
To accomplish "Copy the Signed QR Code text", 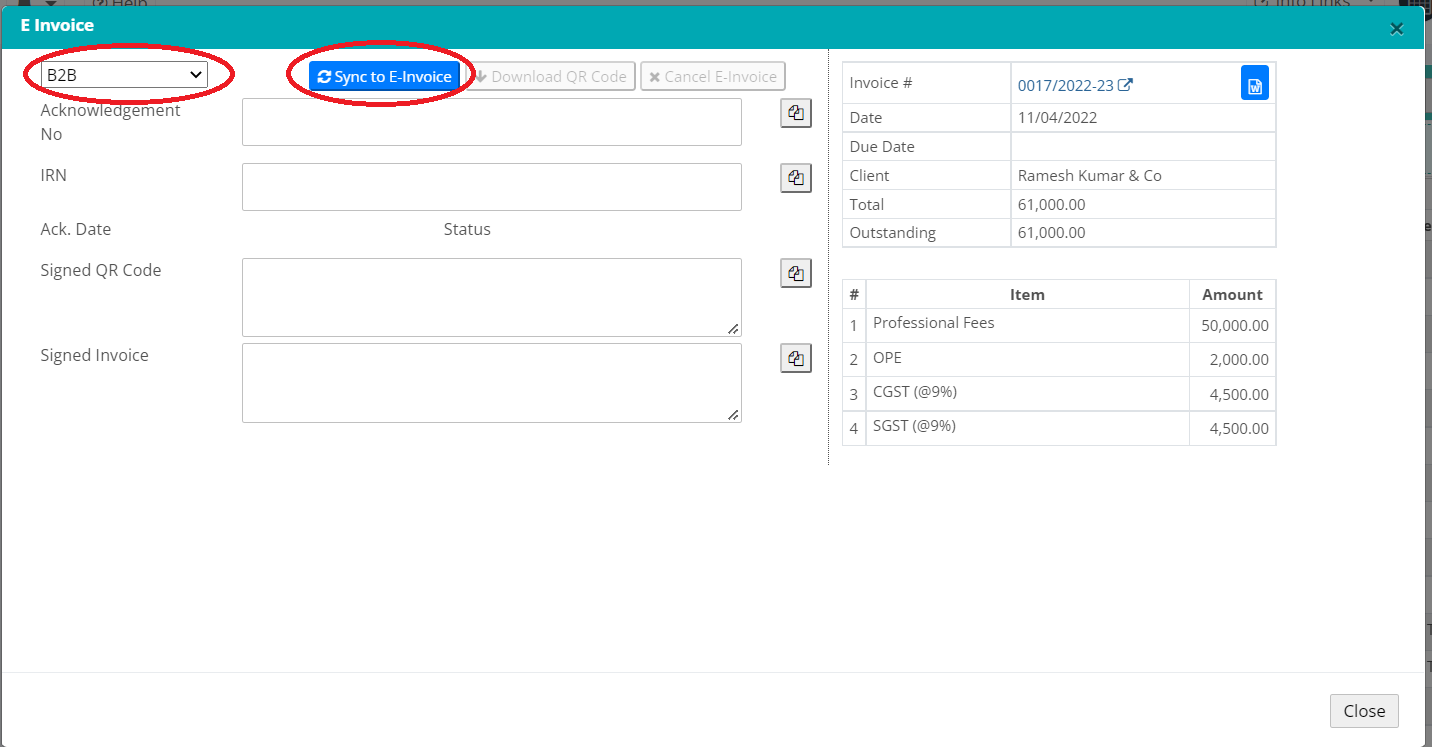I will [x=795, y=273].
